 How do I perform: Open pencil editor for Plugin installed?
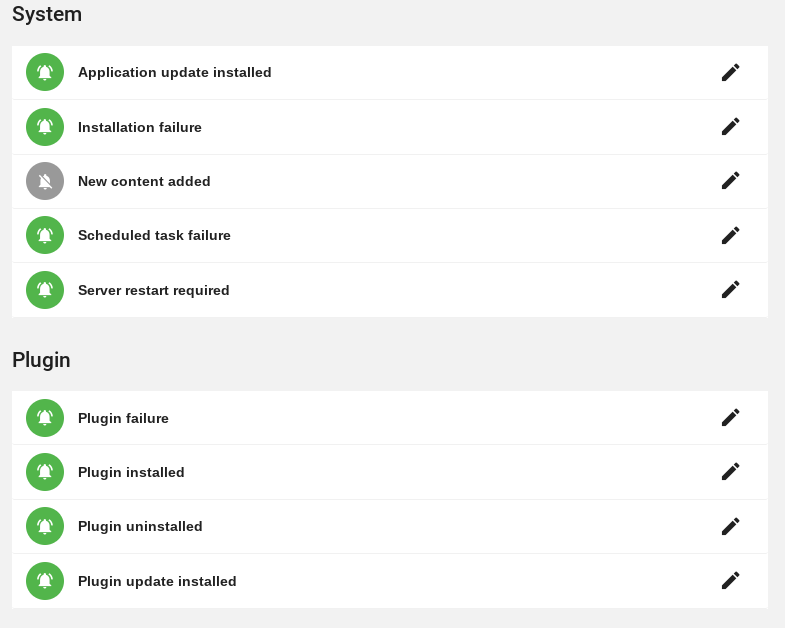730,471
